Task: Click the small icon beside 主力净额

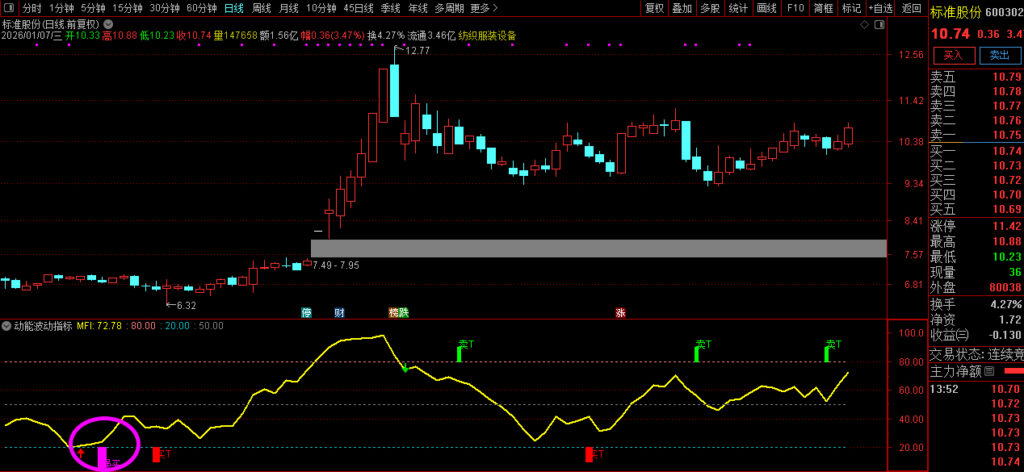Action: (989, 371)
